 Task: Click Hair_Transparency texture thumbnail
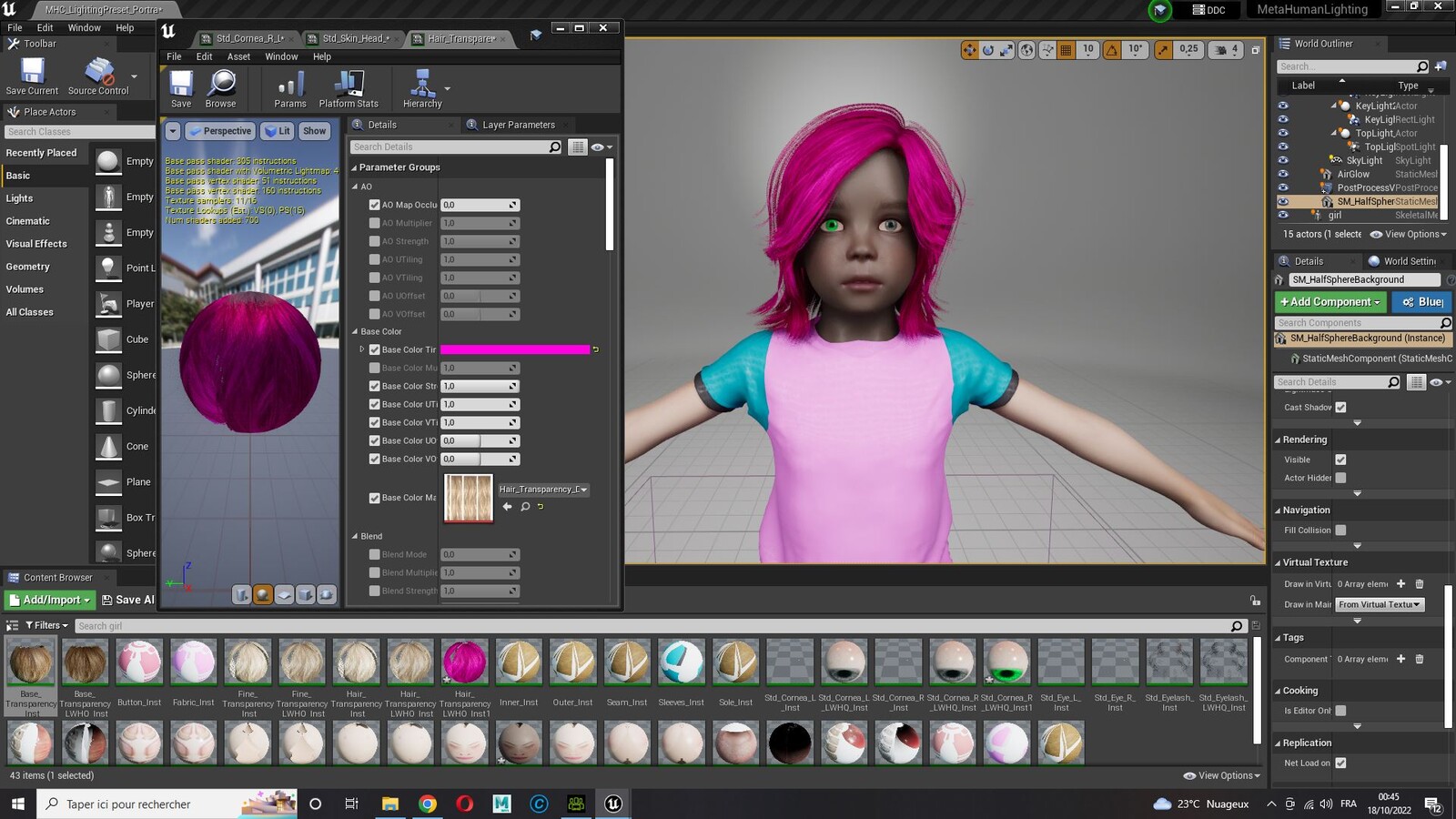click(468, 498)
